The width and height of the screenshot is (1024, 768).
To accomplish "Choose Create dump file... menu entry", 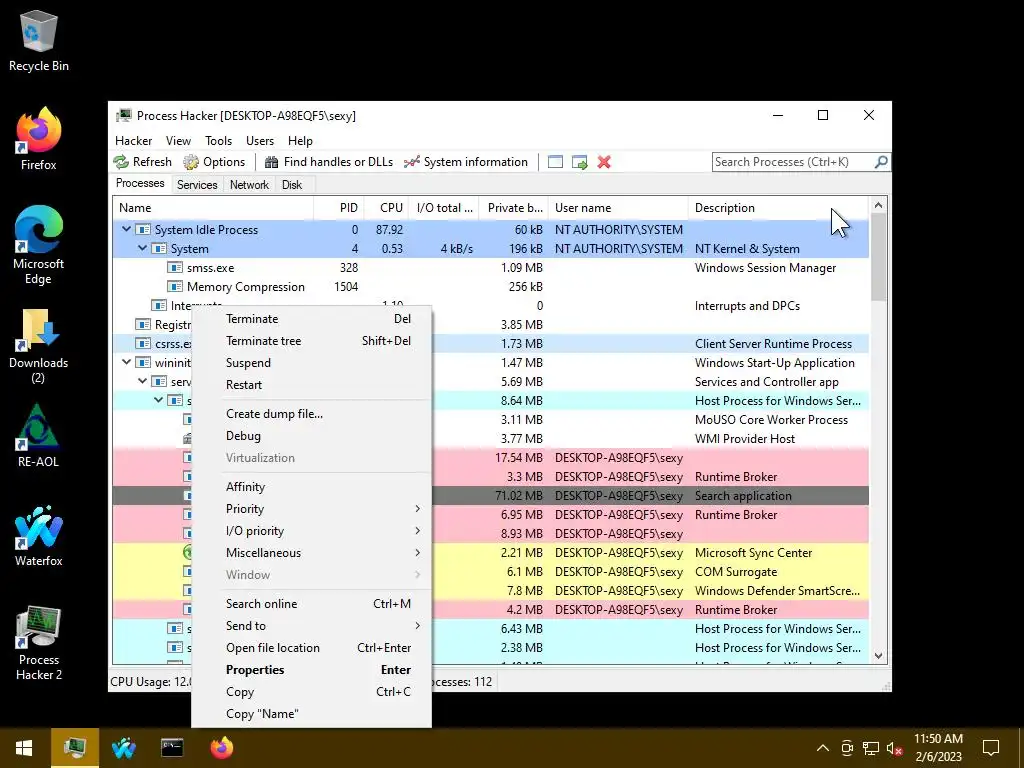I will 312,414.
